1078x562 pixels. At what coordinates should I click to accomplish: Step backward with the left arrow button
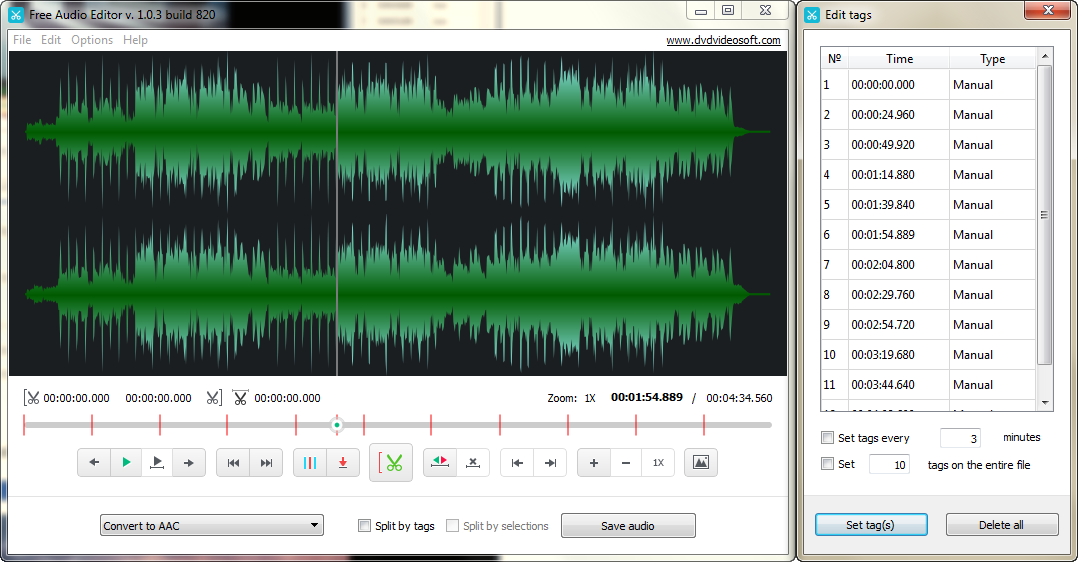[94, 463]
